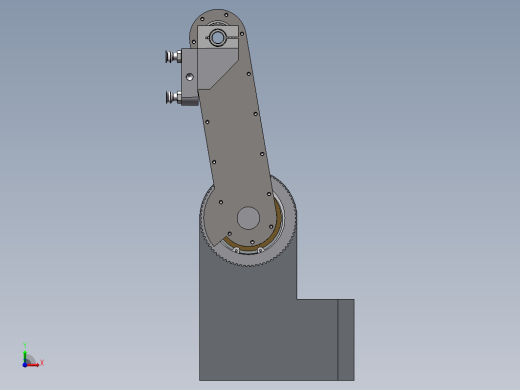This screenshot has height=390, width=520.
Task: Select the round pivot boss at the arm bottom
Action: 248,218
